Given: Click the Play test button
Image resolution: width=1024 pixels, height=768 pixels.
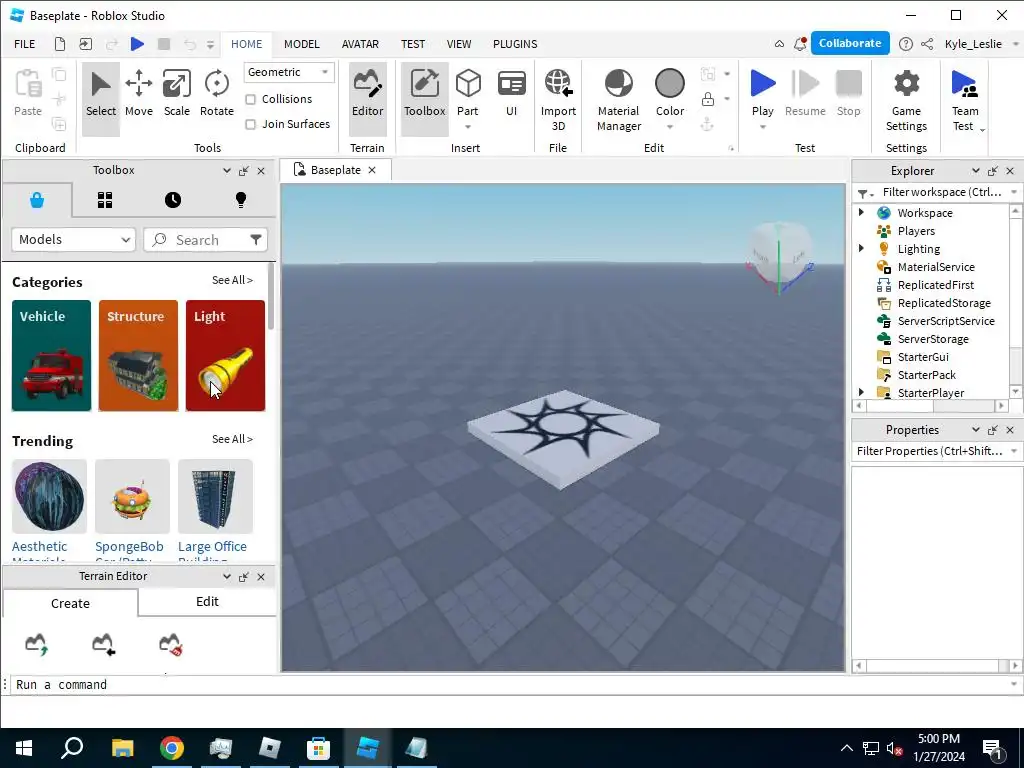Looking at the screenshot, I should 762,91.
